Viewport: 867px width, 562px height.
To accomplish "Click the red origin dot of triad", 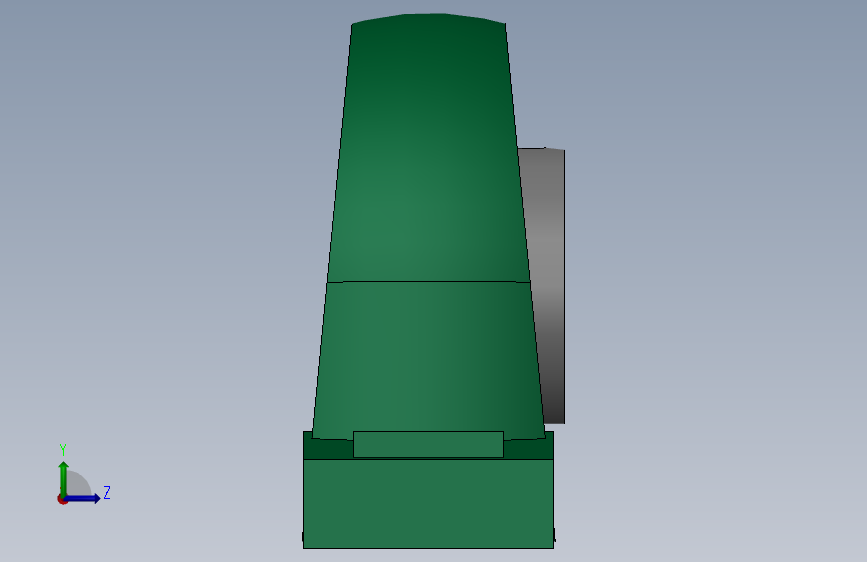I will click(62, 499).
